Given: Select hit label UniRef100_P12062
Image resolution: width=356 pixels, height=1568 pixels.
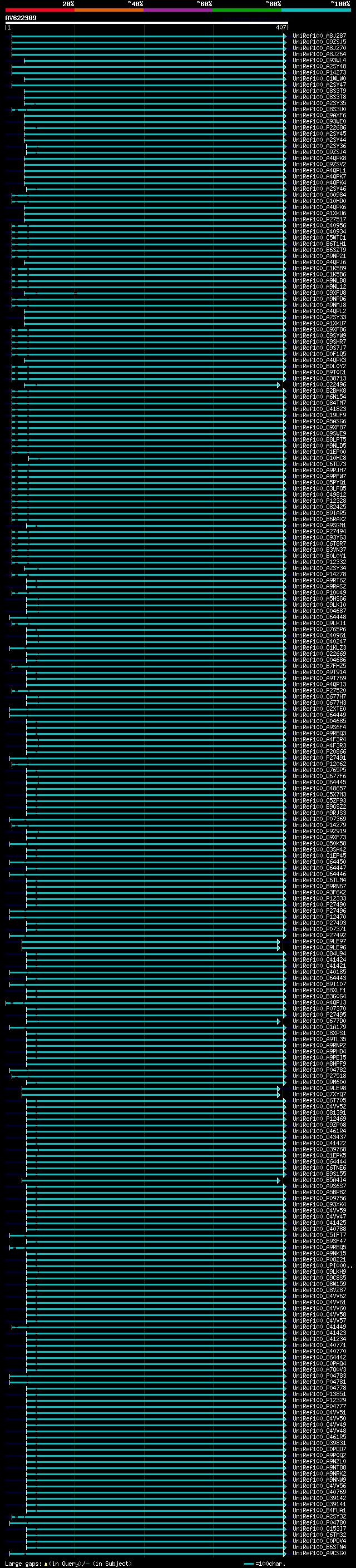Looking at the screenshot, I should (319, 764).
